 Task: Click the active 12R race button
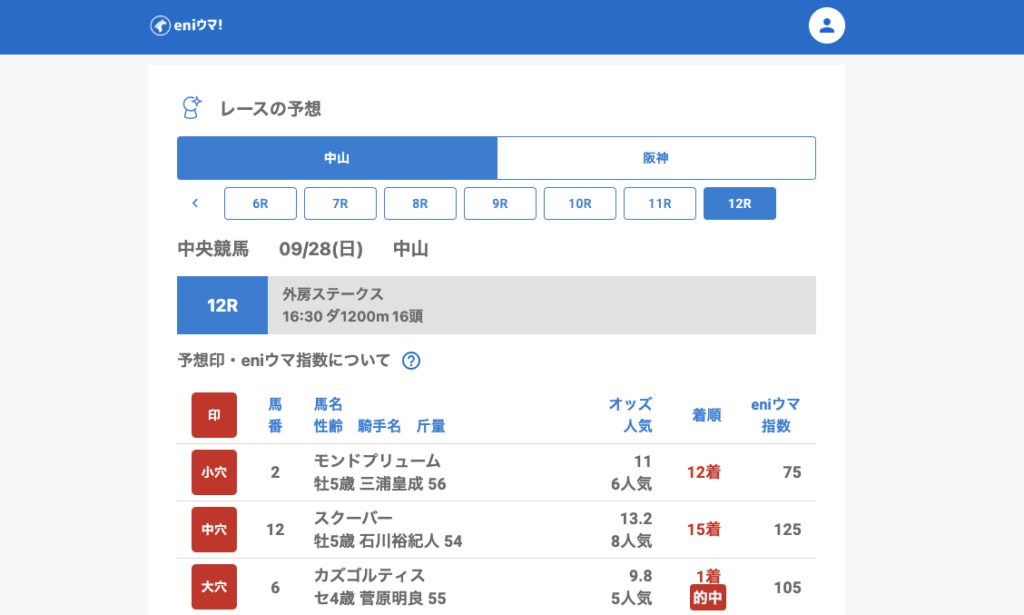click(x=740, y=203)
